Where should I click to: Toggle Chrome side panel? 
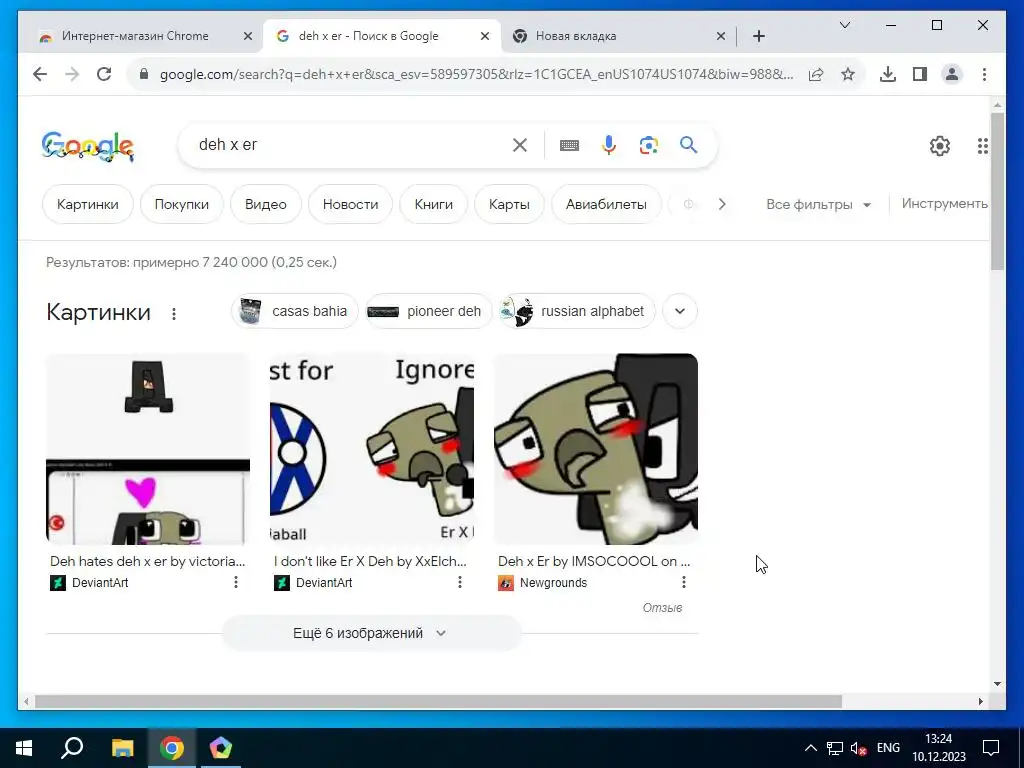click(920, 74)
